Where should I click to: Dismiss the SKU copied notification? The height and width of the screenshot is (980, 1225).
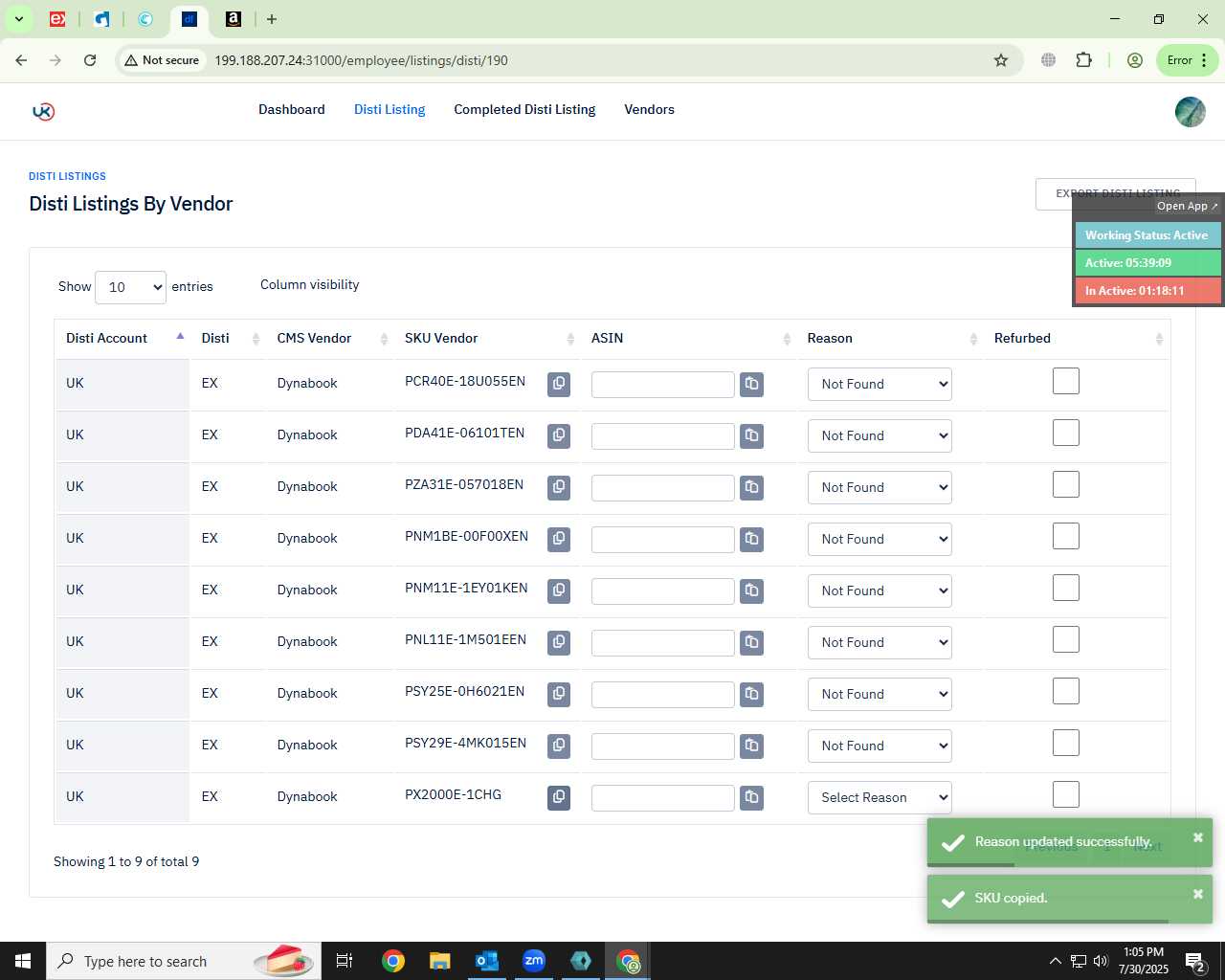[x=1197, y=894]
